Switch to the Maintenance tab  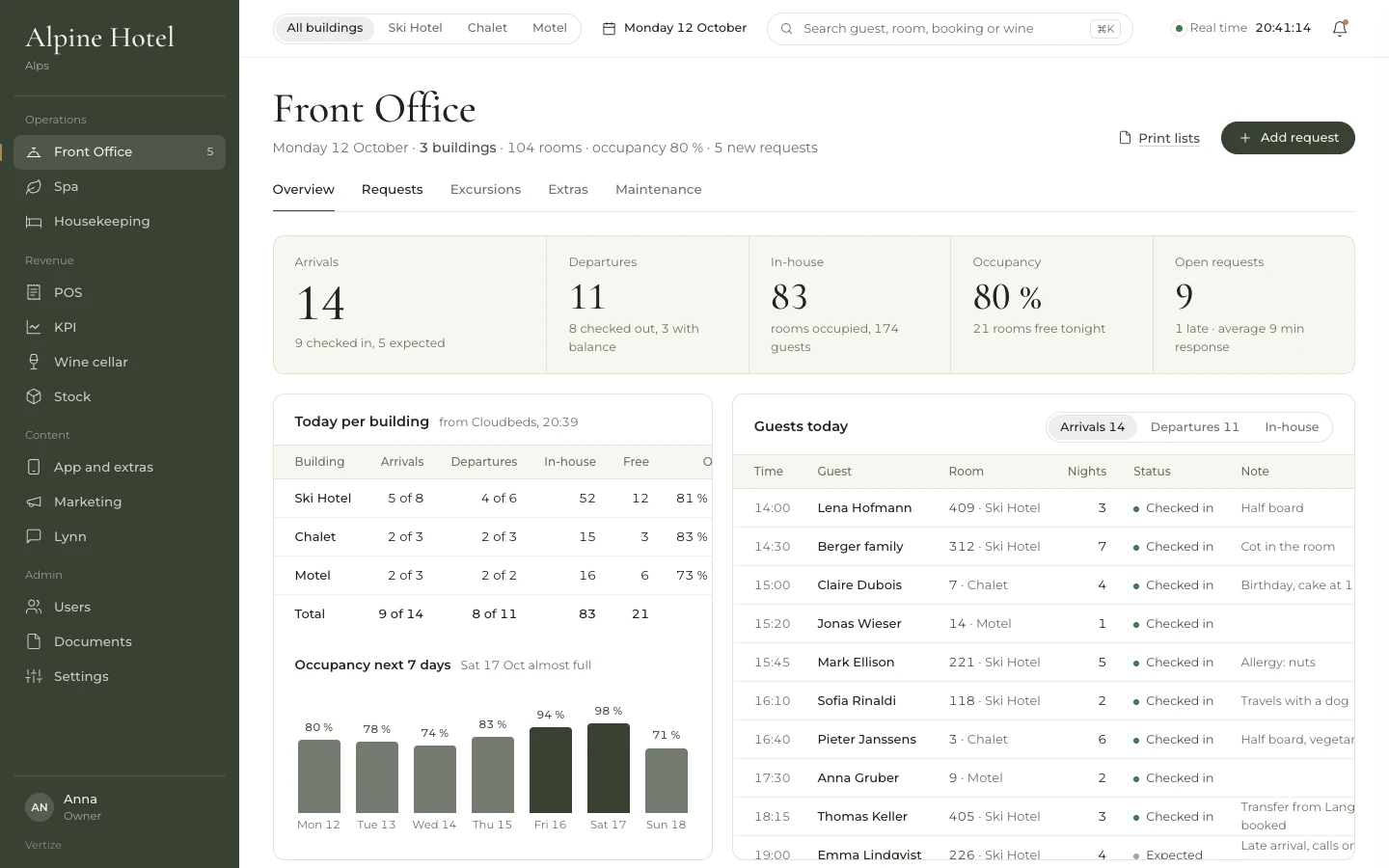click(659, 190)
